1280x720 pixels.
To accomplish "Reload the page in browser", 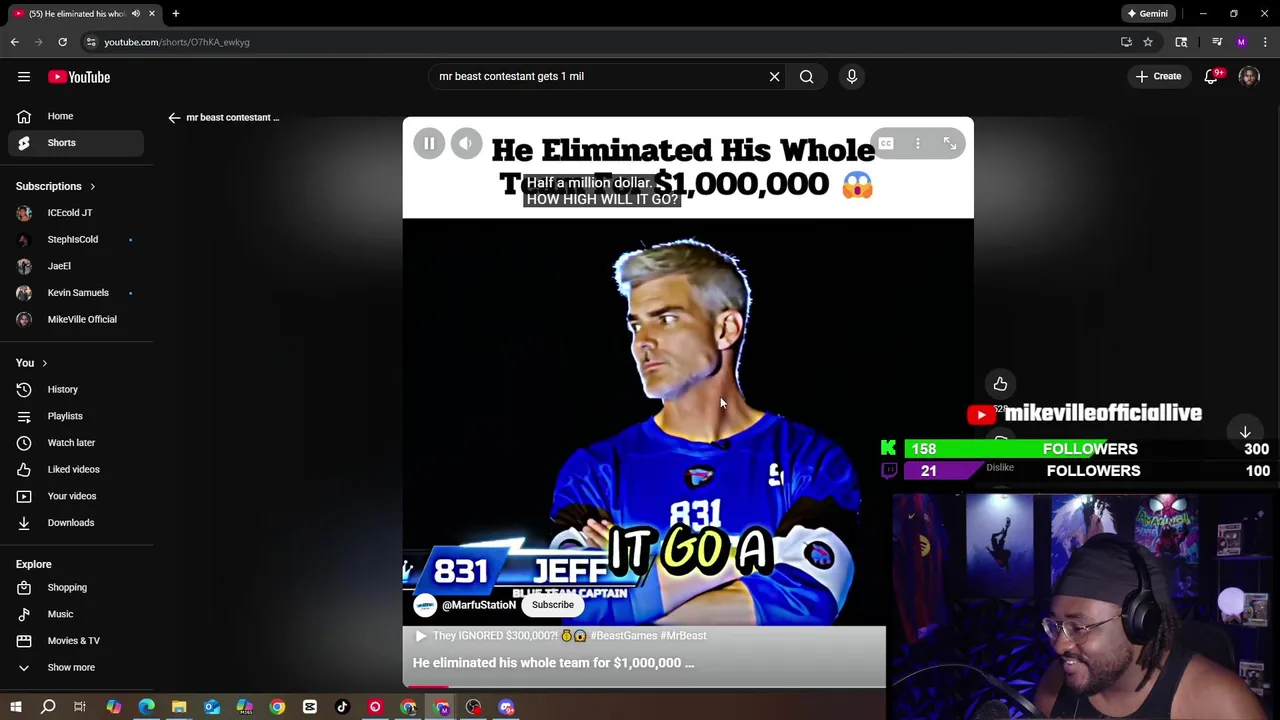I will [62, 42].
